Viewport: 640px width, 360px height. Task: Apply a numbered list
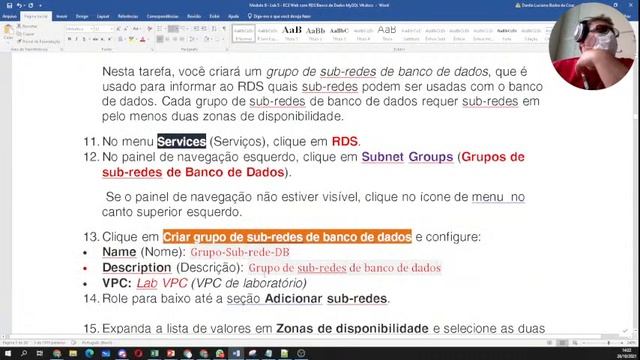click(x=173, y=29)
